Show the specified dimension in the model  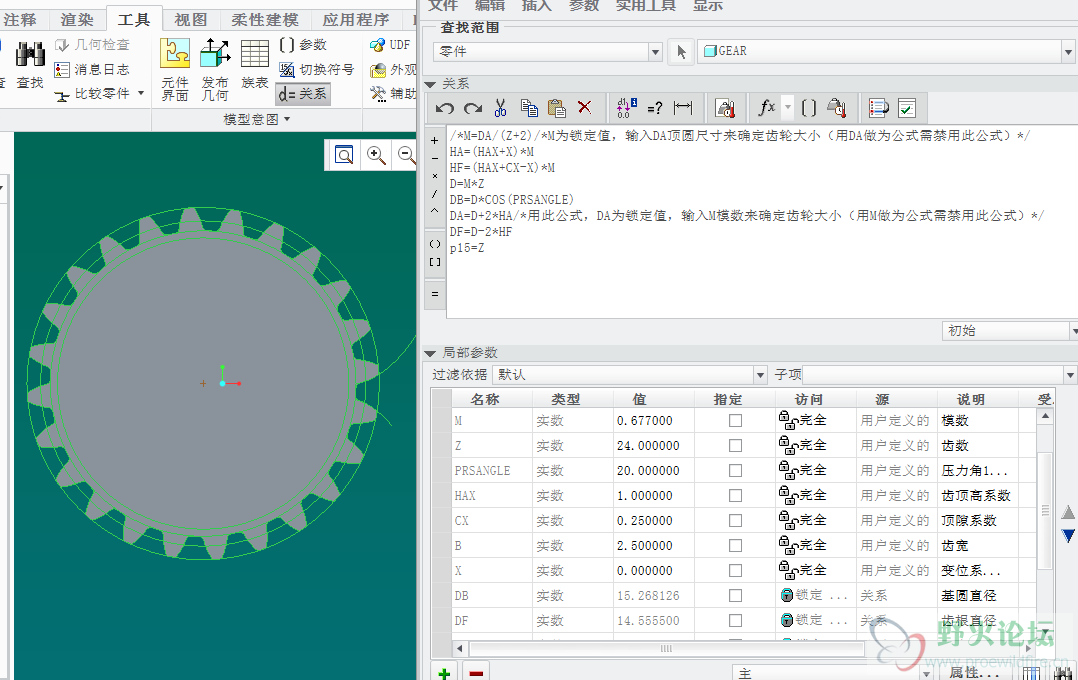point(683,108)
